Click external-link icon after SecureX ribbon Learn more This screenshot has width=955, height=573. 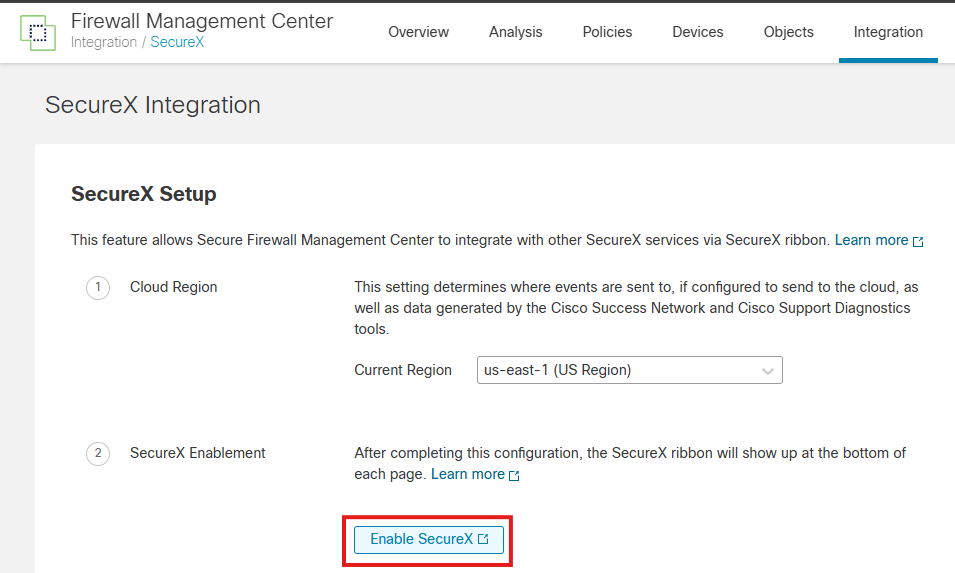coord(918,241)
